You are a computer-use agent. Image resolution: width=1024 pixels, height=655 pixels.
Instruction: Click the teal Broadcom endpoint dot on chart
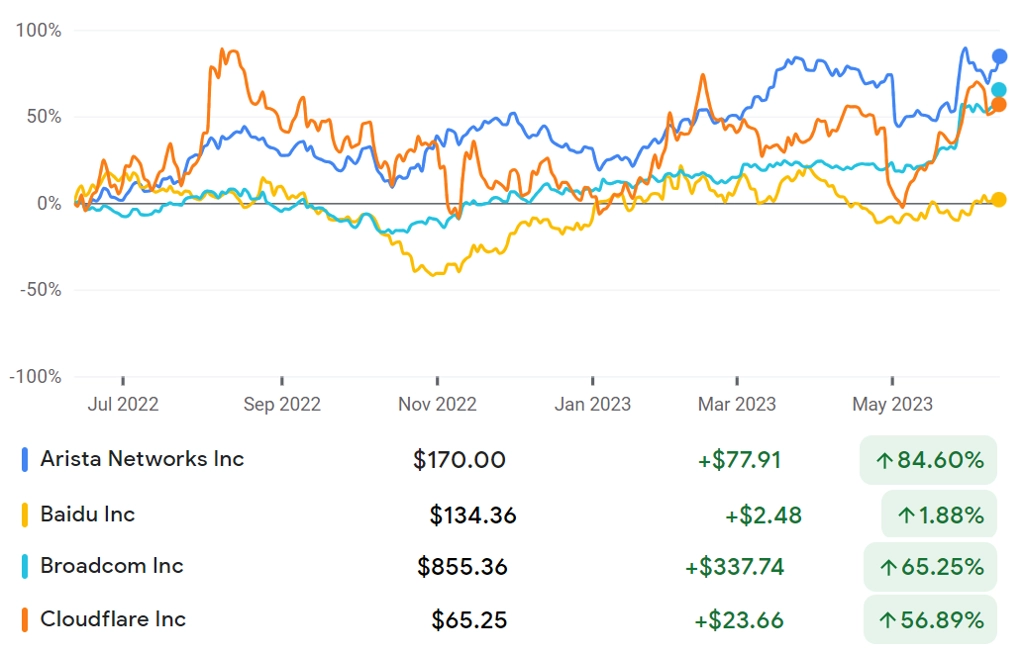pos(999,90)
